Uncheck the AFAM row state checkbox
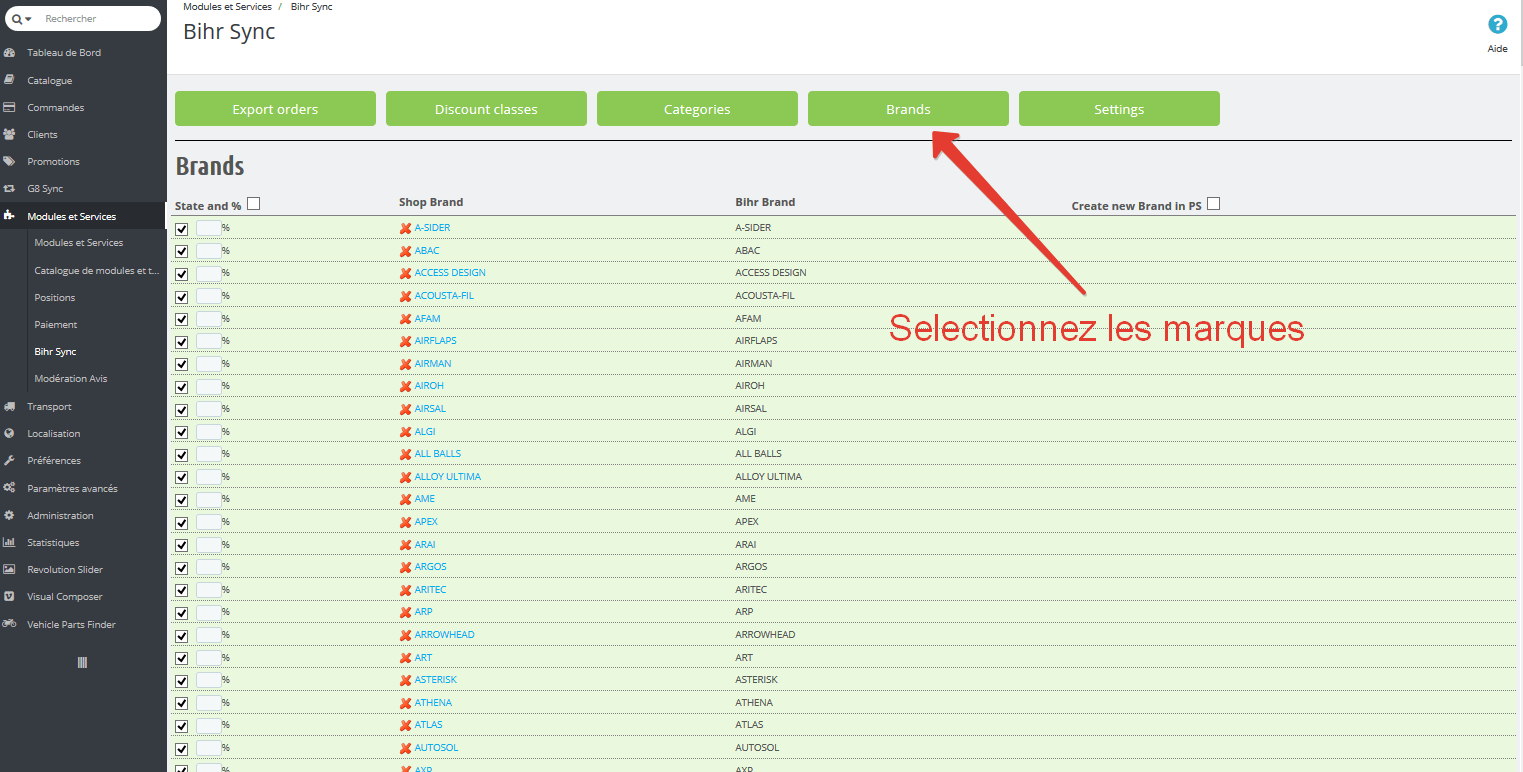The width and height of the screenshot is (1523, 772). [181, 319]
